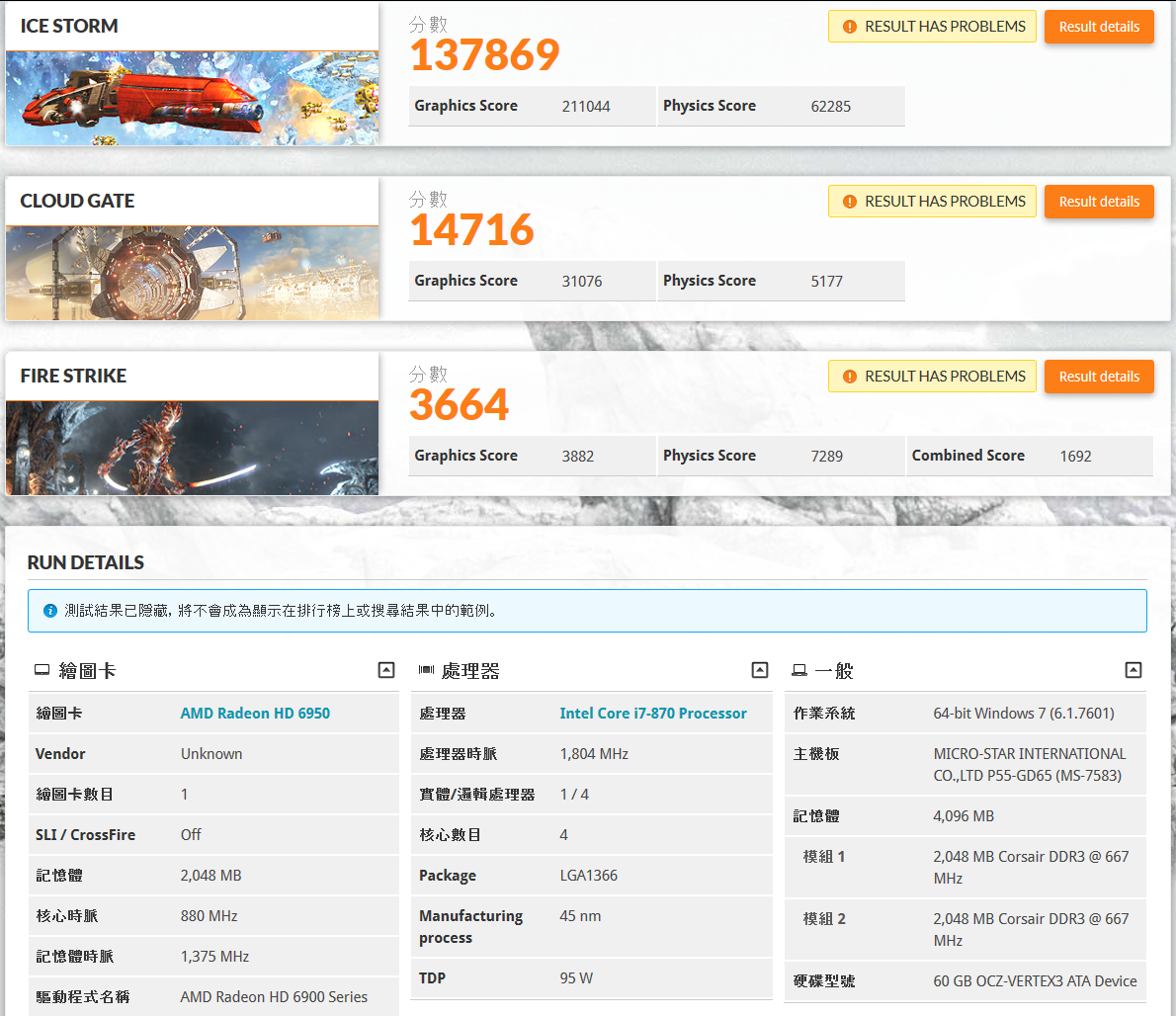Open the AMD Radeon HD 6950 link
Image resolution: width=1176 pixels, height=1016 pixels.
pyautogui.click(x=255, y=714)
